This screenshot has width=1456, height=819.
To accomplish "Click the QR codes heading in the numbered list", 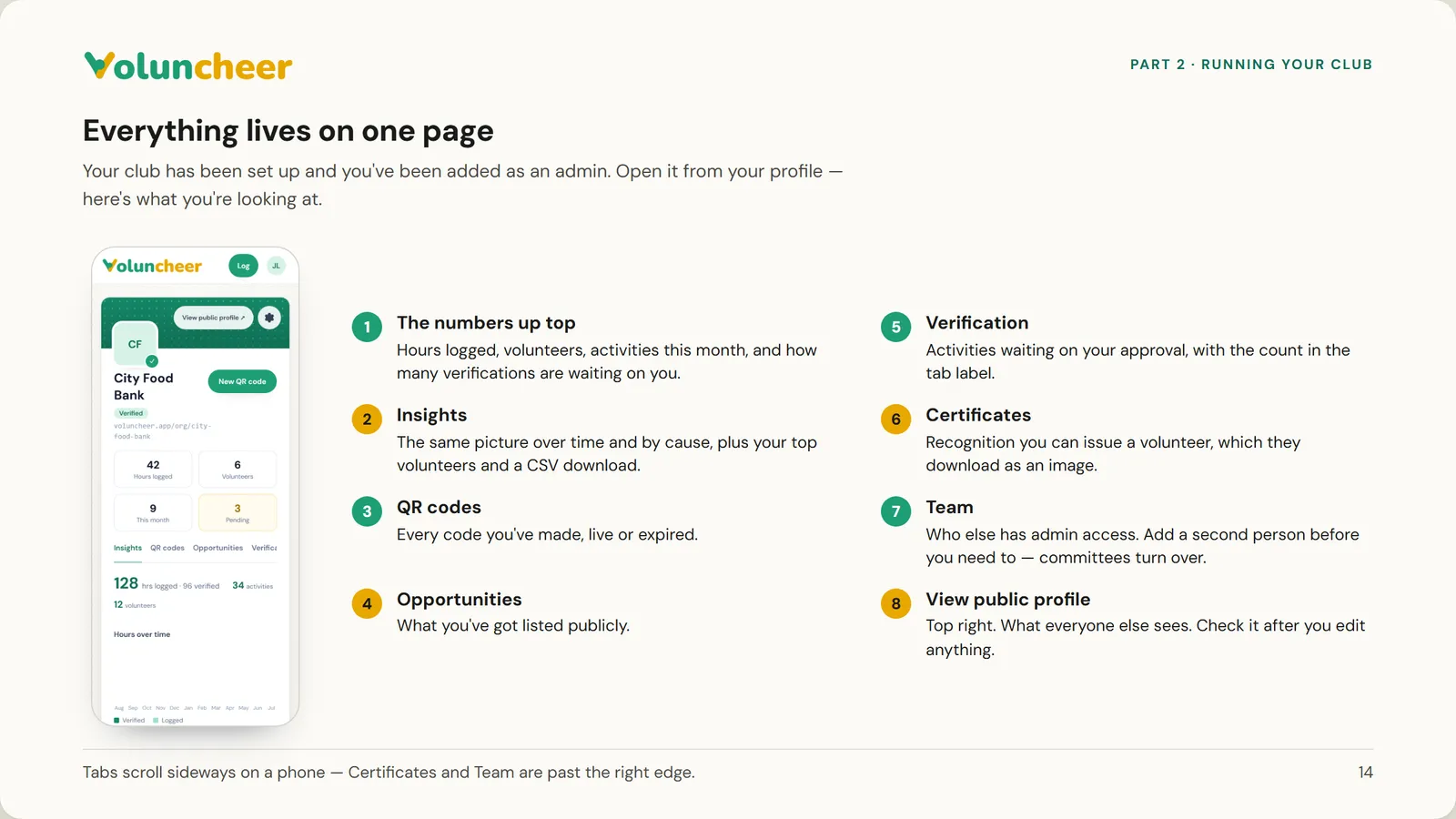I will [x=439, y=507].
